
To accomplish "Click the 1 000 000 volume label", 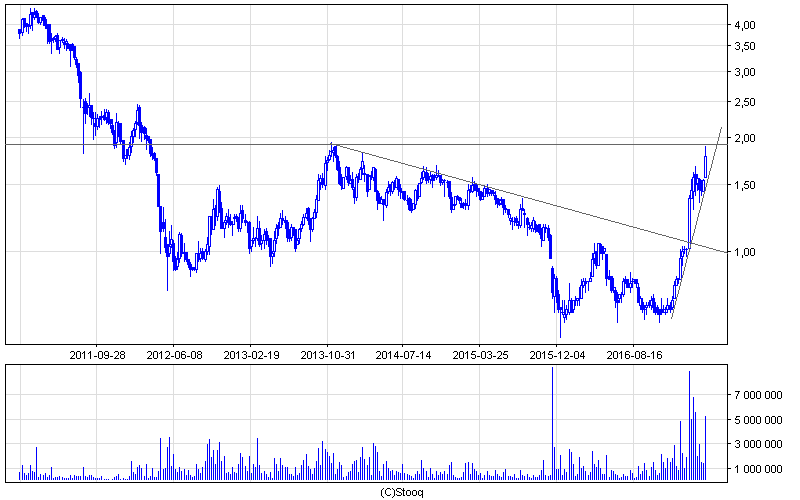I will pos(758,469).
